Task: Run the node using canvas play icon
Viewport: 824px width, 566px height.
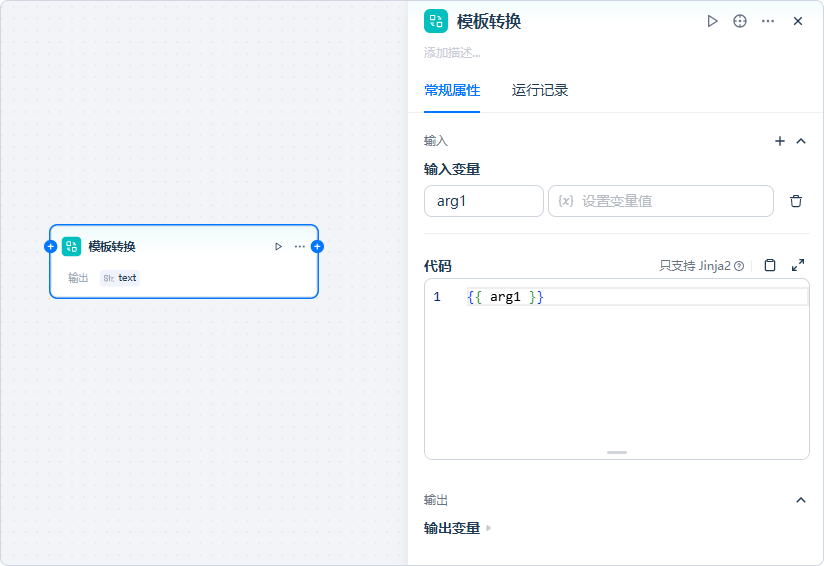Action: click(278, 246)
